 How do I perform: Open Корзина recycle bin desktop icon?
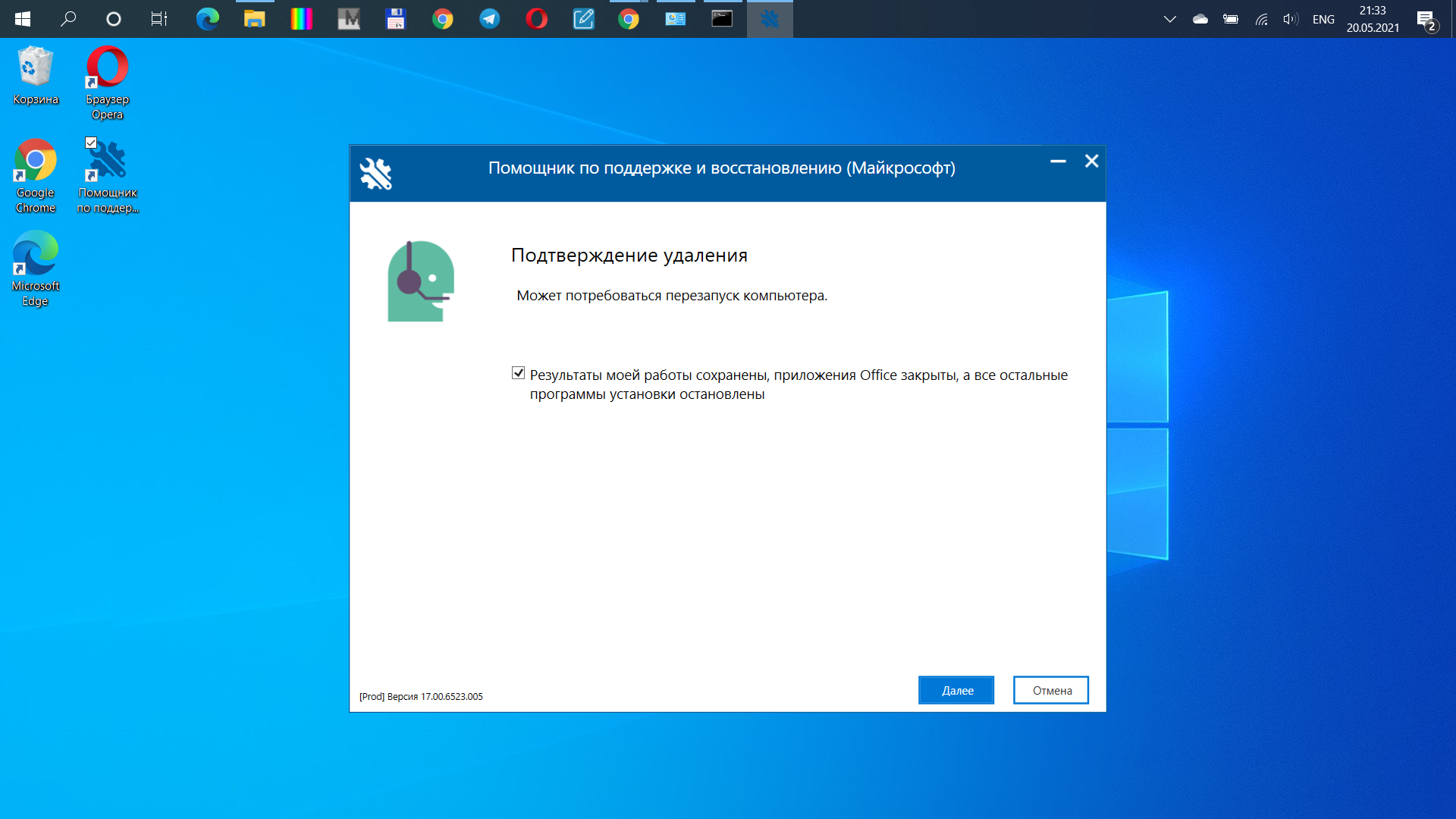36,75
